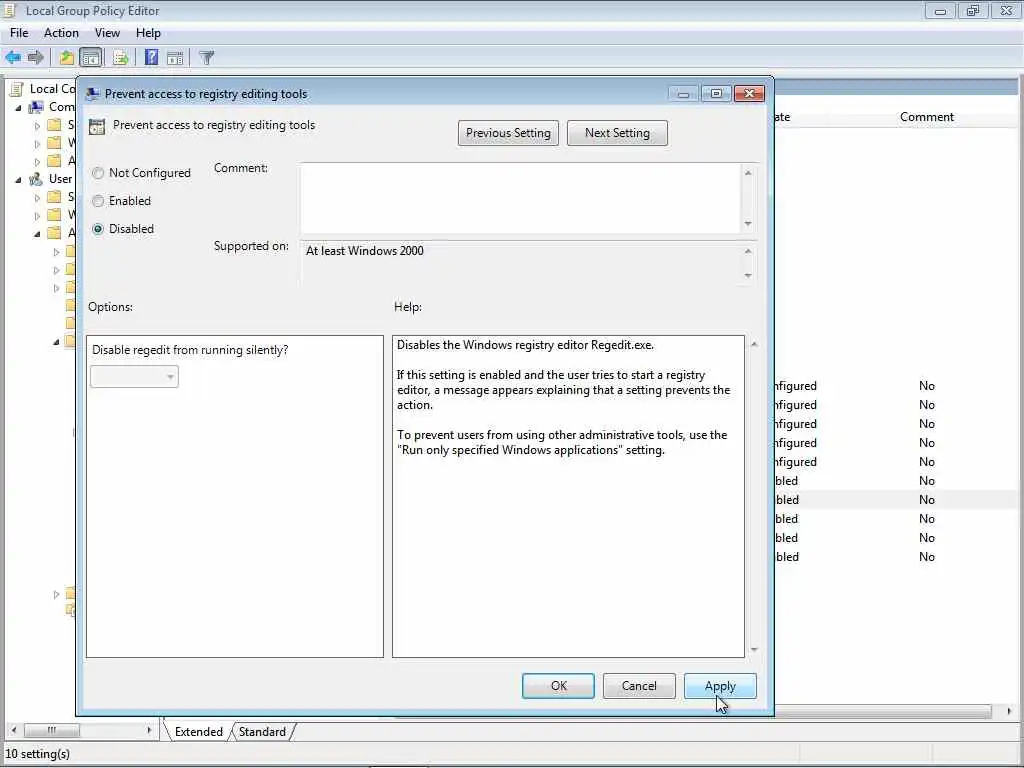Toggle Show/Hide Console Tree toolbar icon
The image size is (1024, 768).
pos(91,57)
